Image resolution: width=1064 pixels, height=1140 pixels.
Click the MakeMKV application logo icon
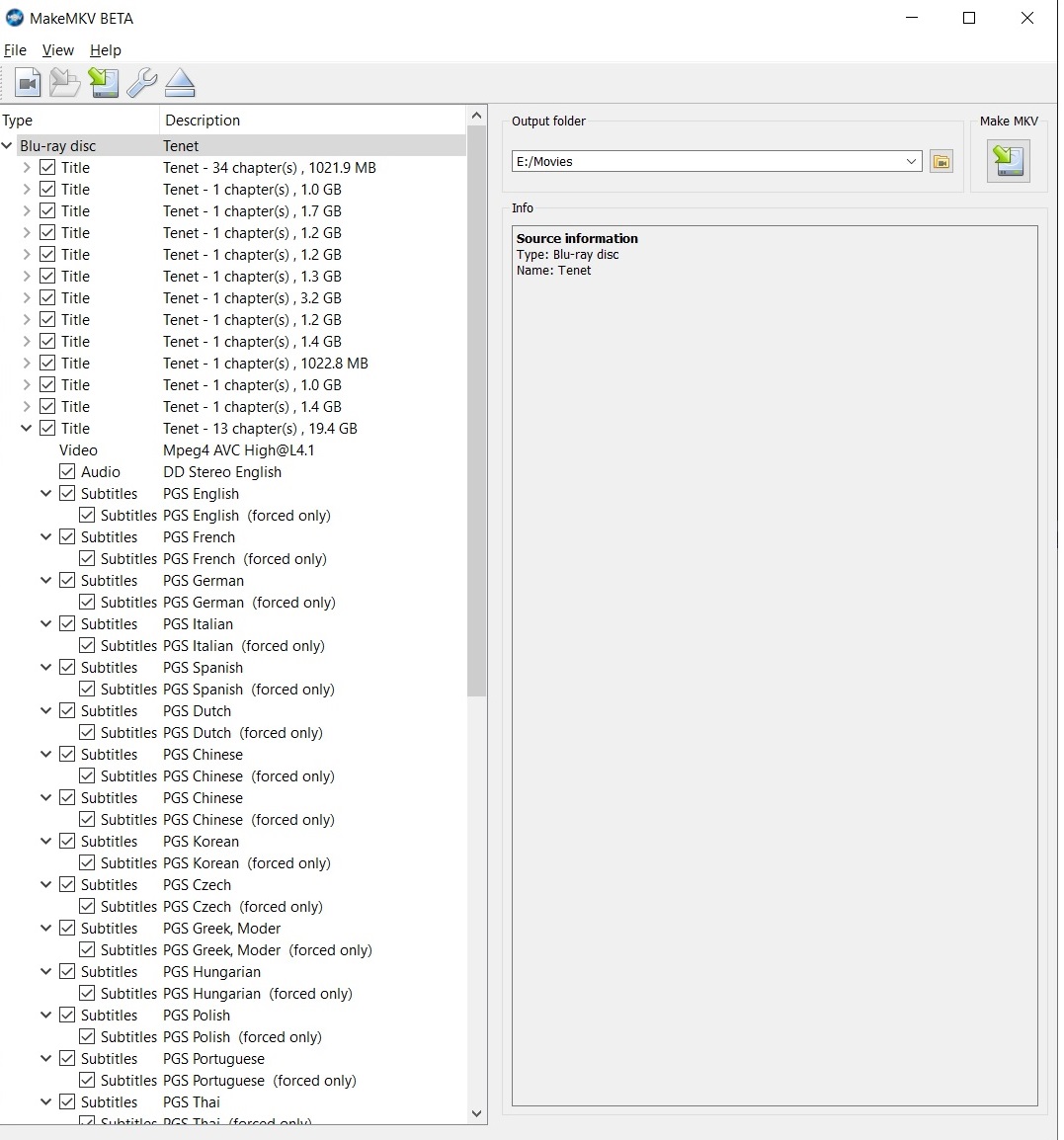(x=15, y=18)
